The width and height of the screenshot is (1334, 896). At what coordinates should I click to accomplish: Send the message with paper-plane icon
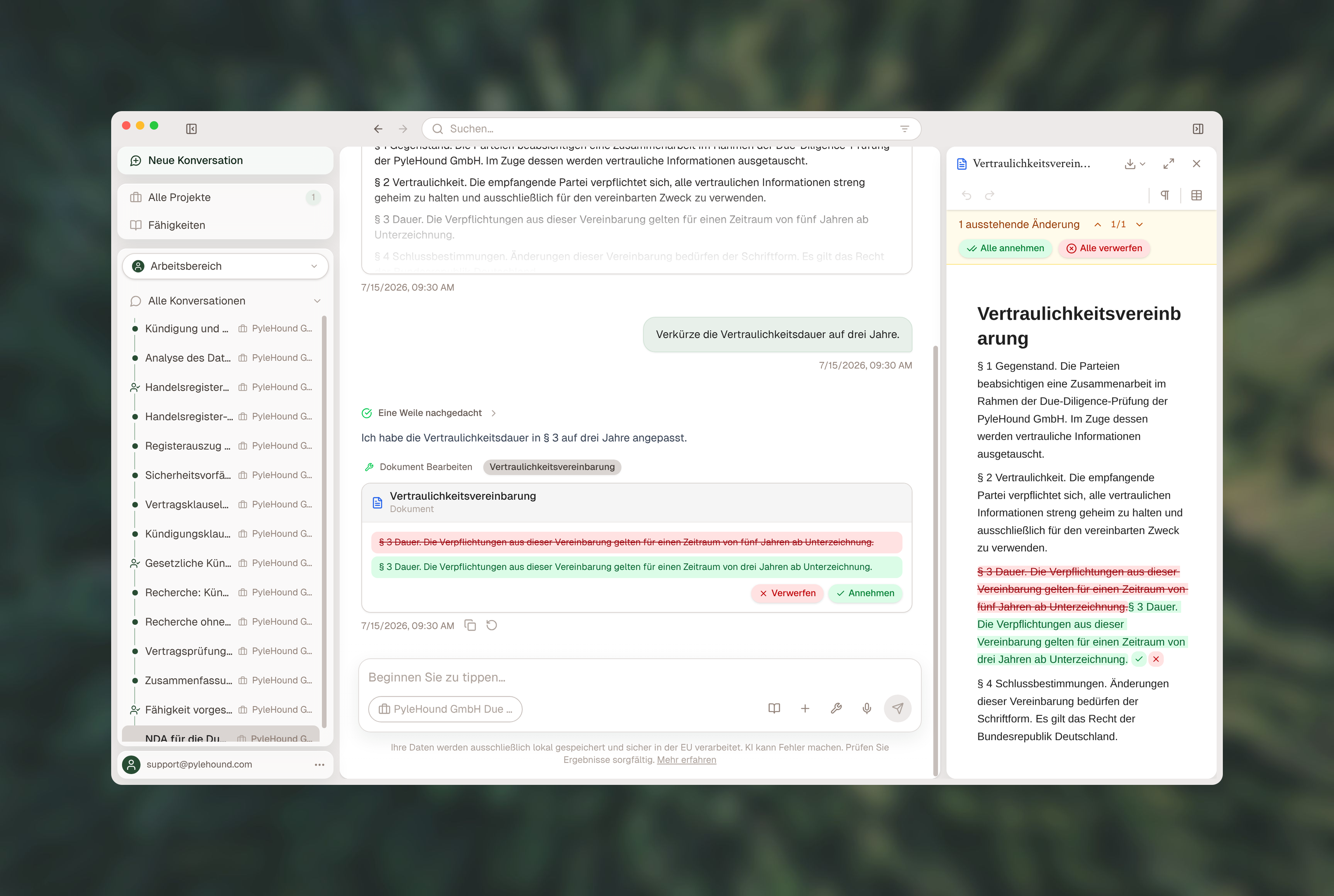897,708
